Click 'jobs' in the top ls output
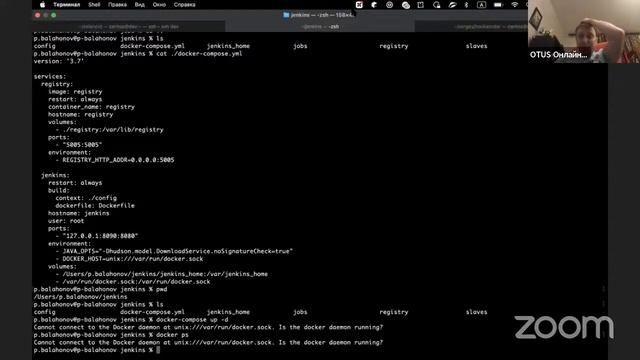 (x=300, y=46)
